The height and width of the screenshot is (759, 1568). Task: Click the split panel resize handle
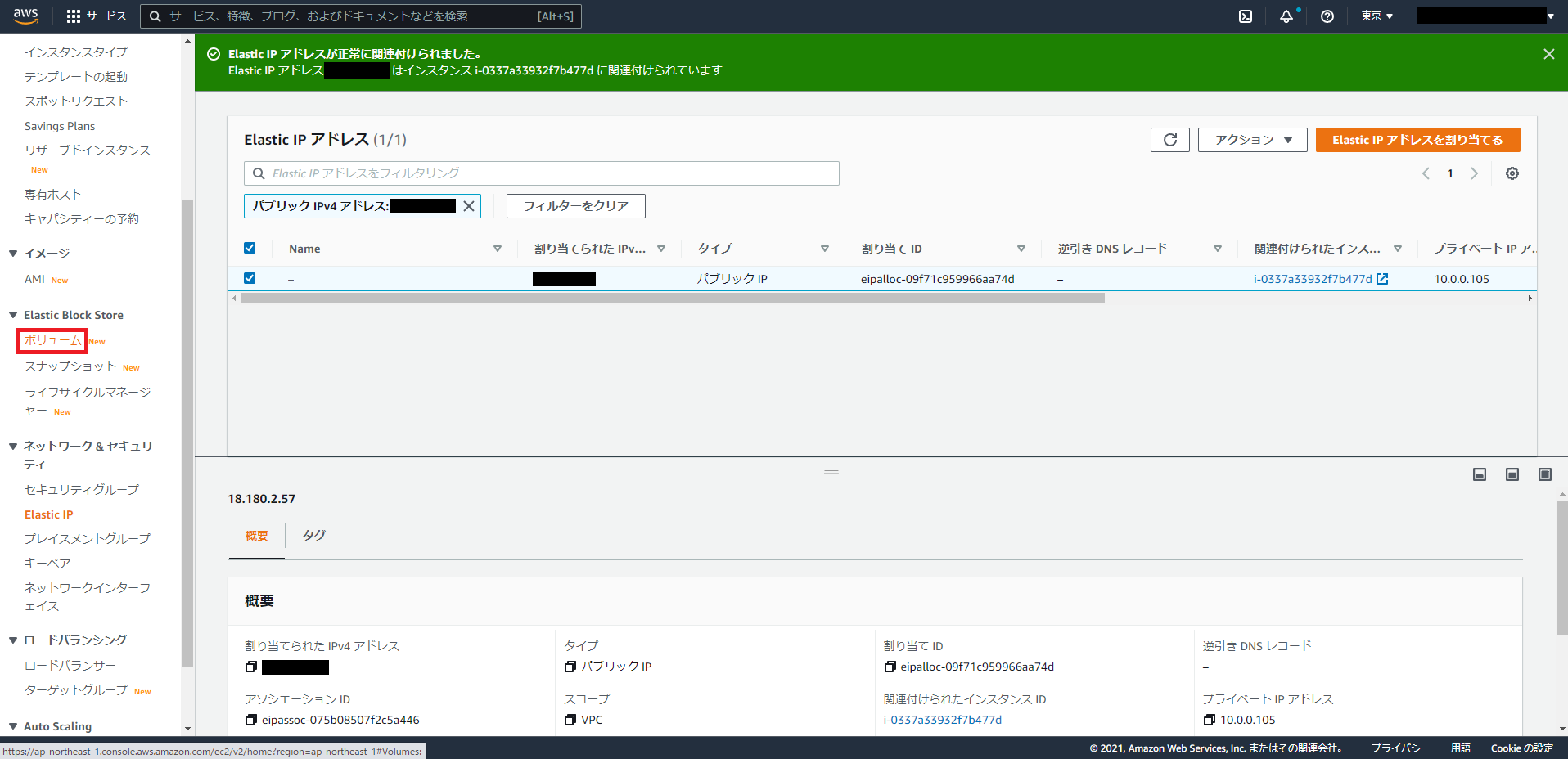click(x=831, y=473)
